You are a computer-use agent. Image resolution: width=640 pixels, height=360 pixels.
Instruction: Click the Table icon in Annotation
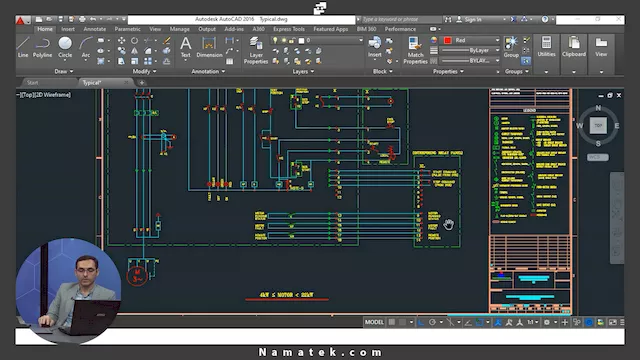tap(230, 61)
